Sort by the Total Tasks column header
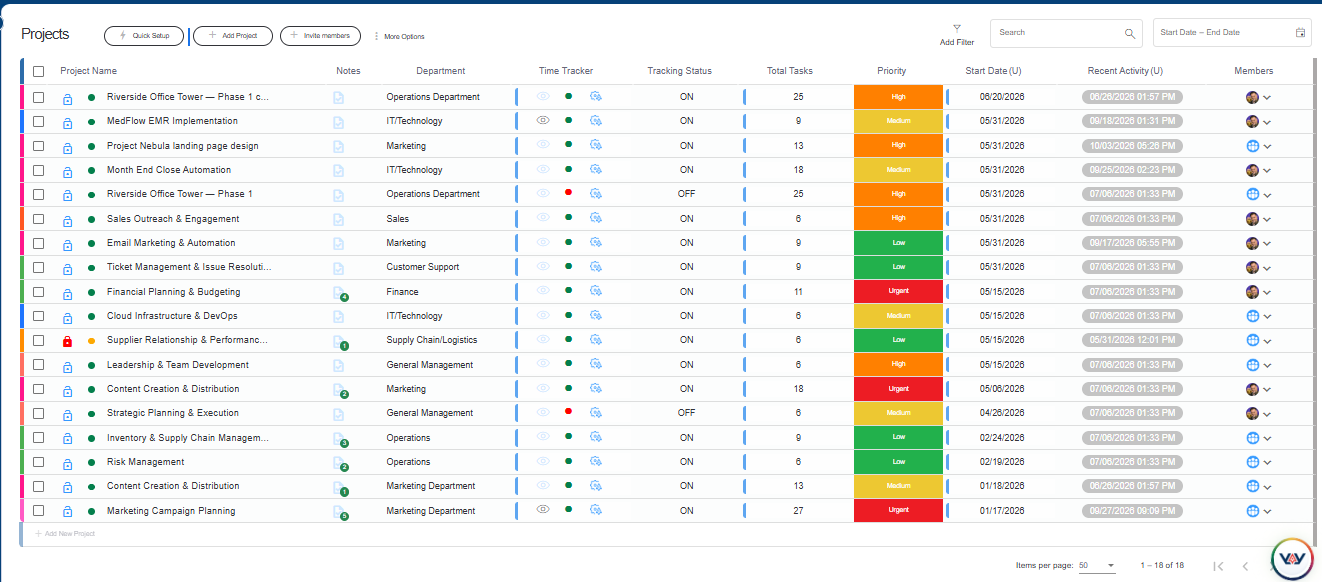The height and width of the screenshot is (582, 1322). tap(790, 71)
